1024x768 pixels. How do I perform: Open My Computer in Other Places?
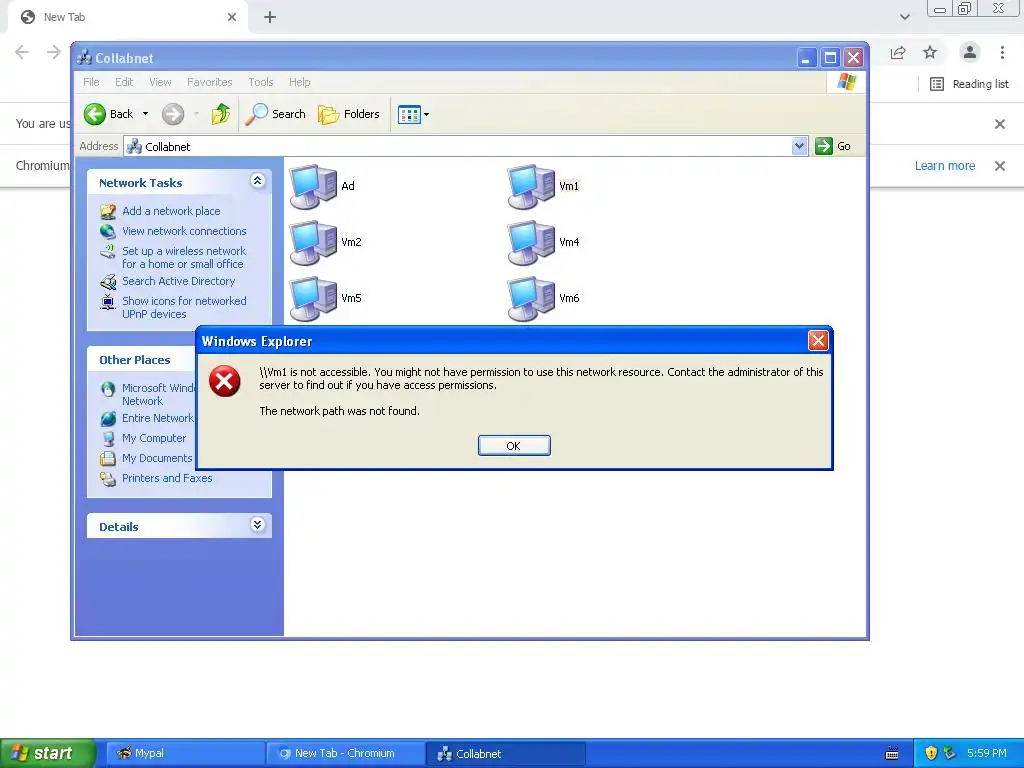(x=154, y=438)
